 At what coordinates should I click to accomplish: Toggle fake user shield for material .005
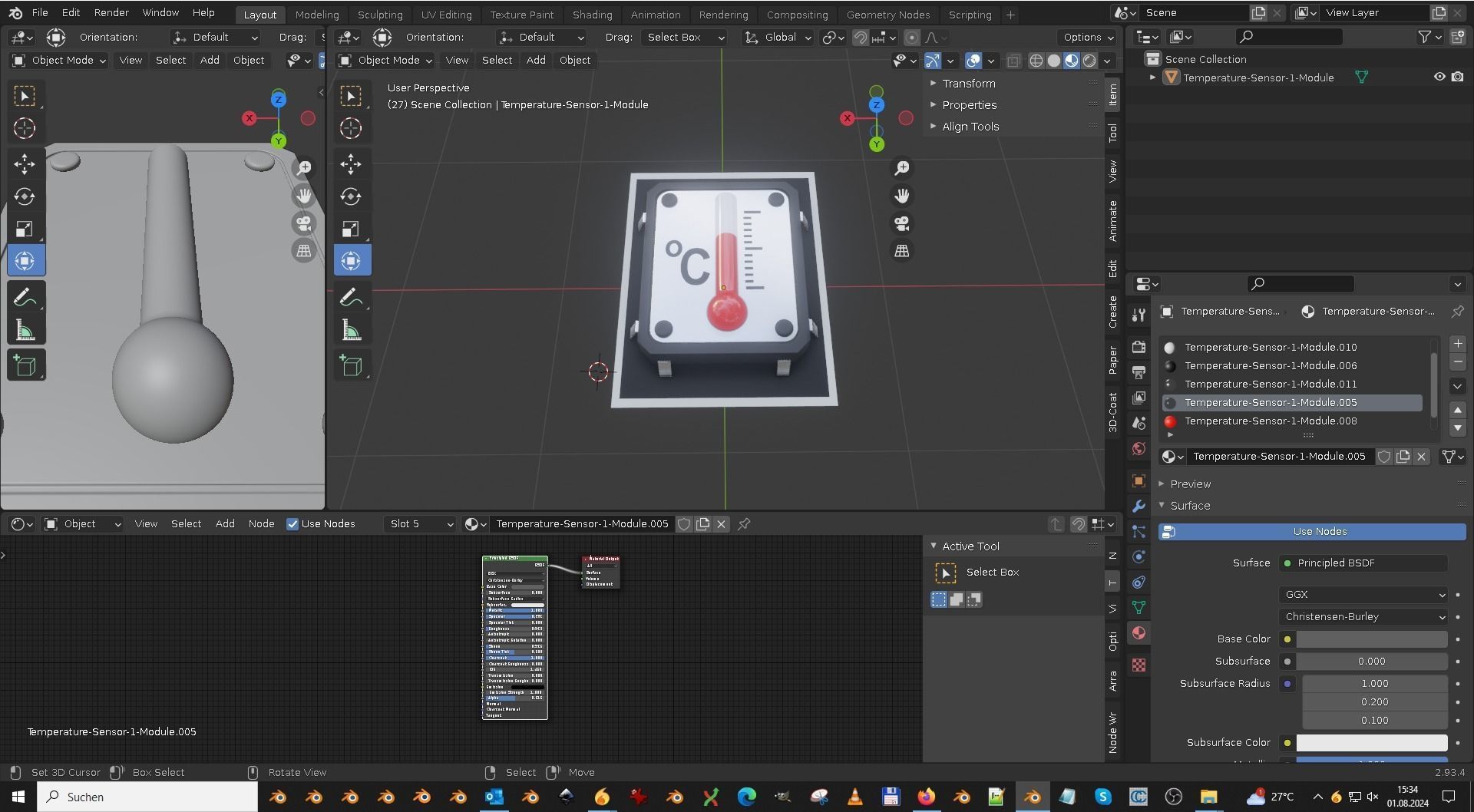[1383, 457]
